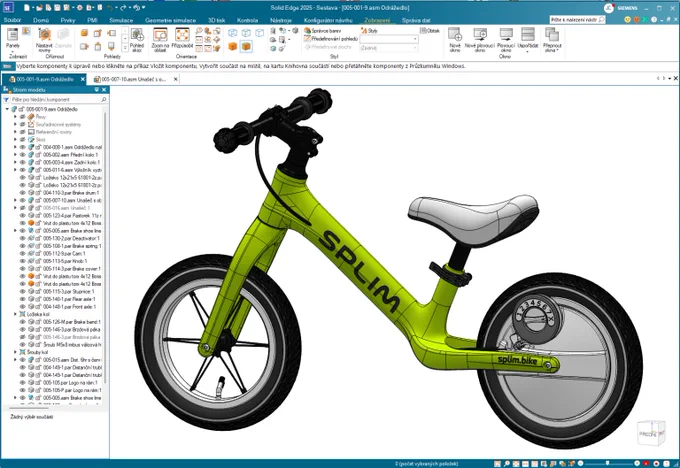Image resolution: width=680 pixels, height=468 pixels.
Task: Click the Solid Edge application button
Action: click(8, 7)
